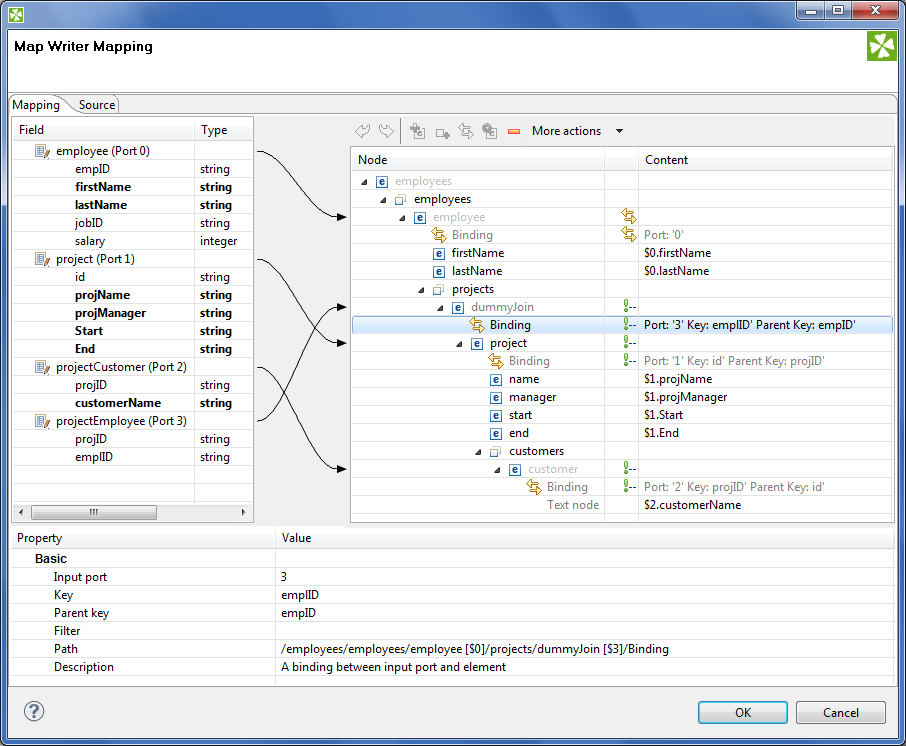Click the Type column header
The width and height of the screenshot is (906, 746).
tap(224, 130)
